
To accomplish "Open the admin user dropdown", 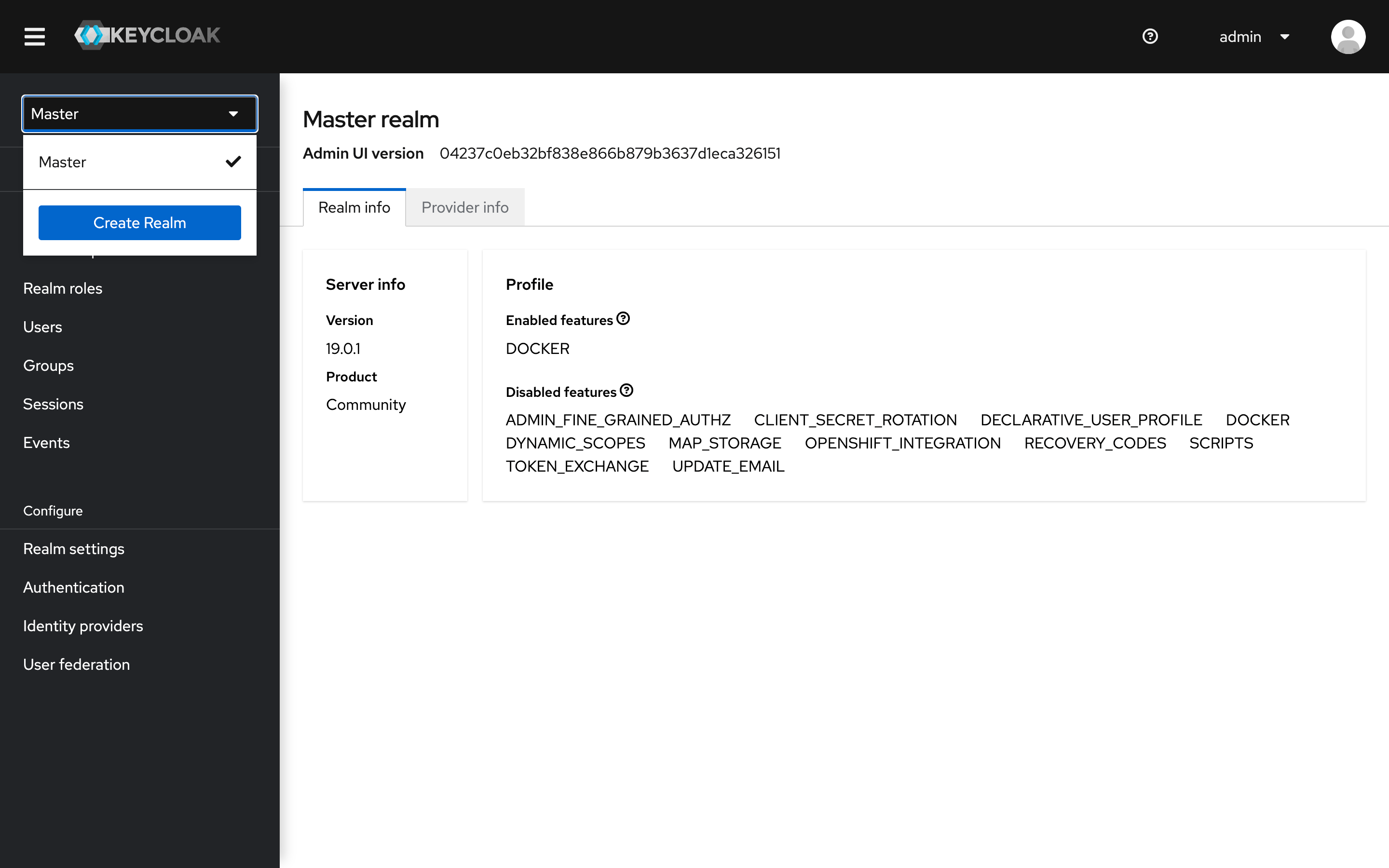I will [x=1254, y=37].
